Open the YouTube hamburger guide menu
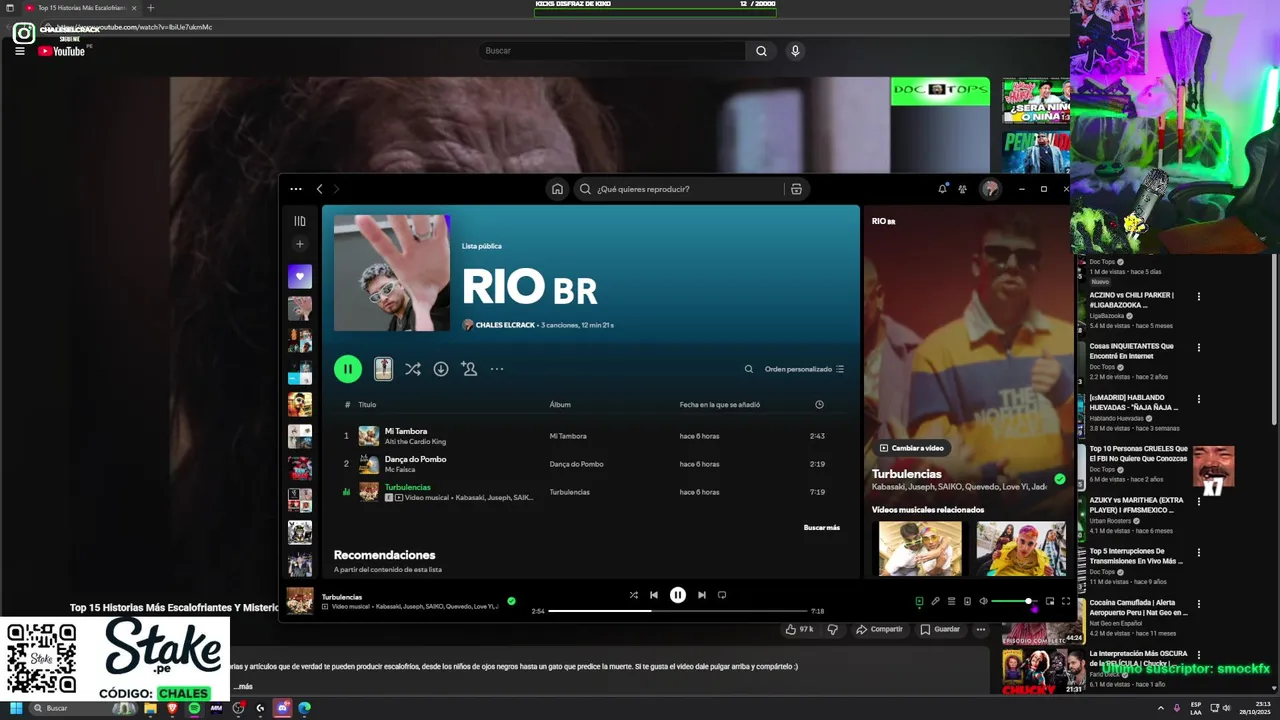 pos(20,51)
